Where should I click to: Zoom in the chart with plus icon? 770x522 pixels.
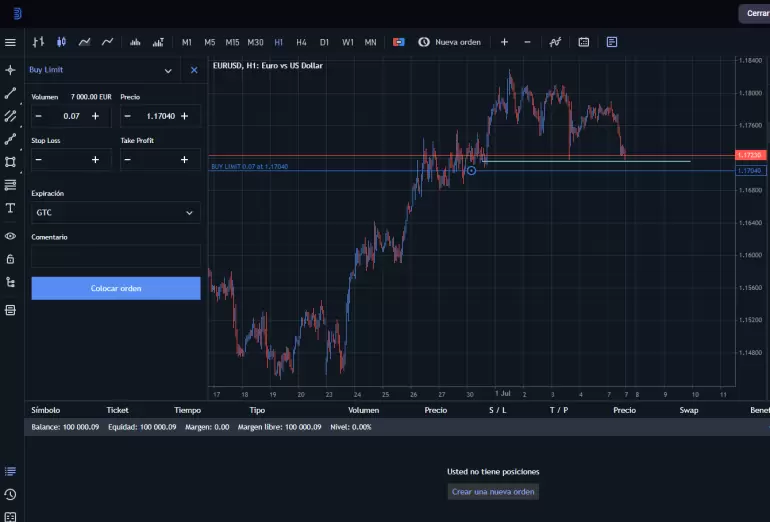pos(504,42)
